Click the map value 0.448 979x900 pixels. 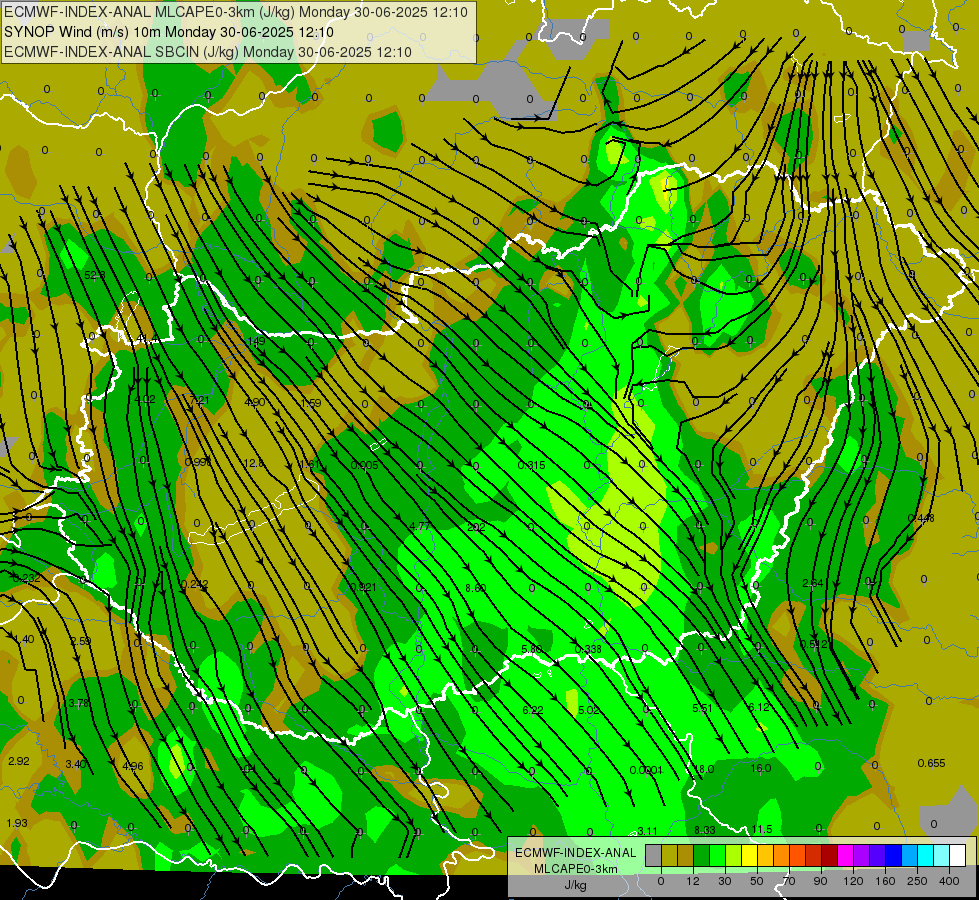pos(921,518)
